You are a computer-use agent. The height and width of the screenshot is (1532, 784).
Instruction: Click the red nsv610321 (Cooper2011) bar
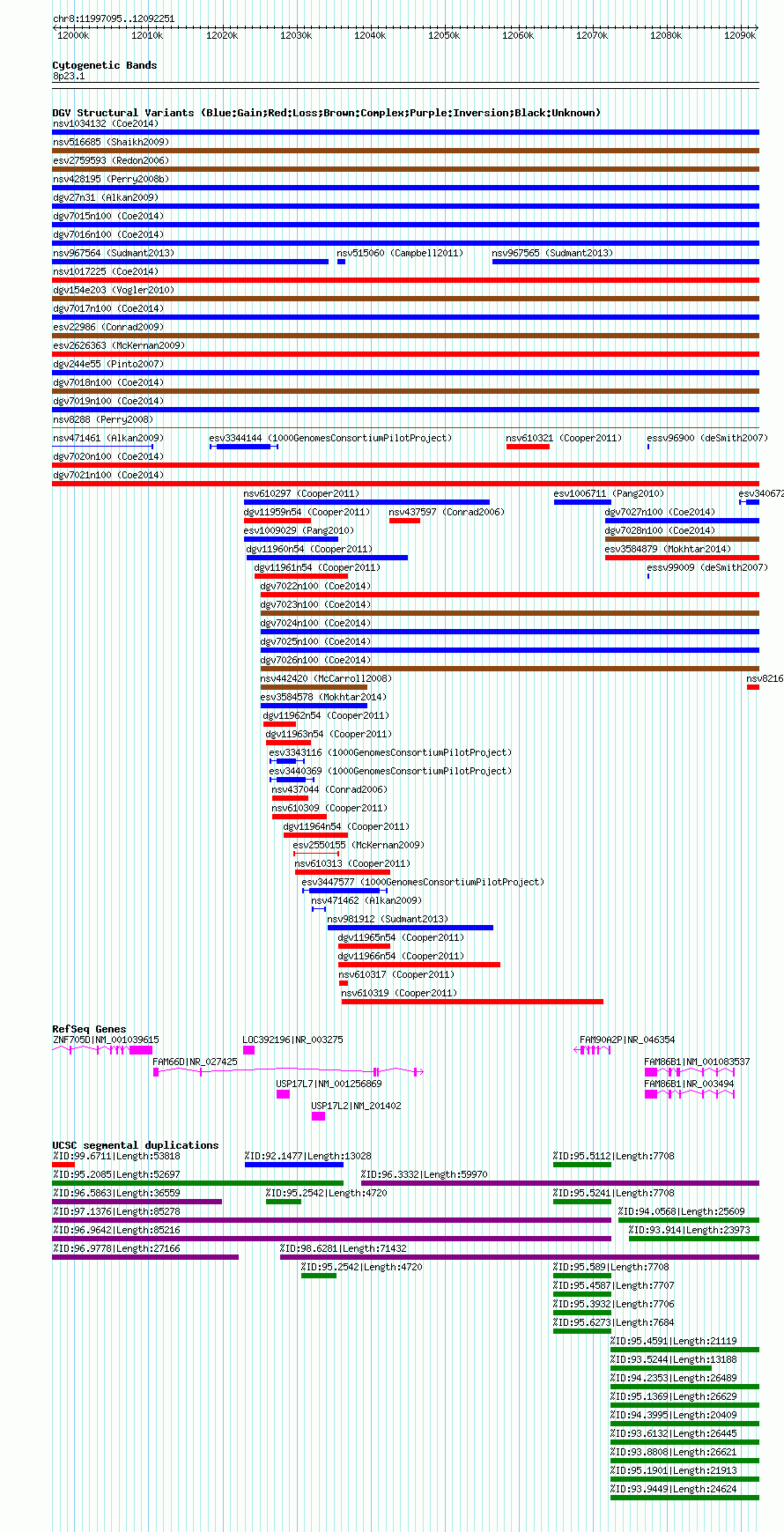[x=528, y=447]
